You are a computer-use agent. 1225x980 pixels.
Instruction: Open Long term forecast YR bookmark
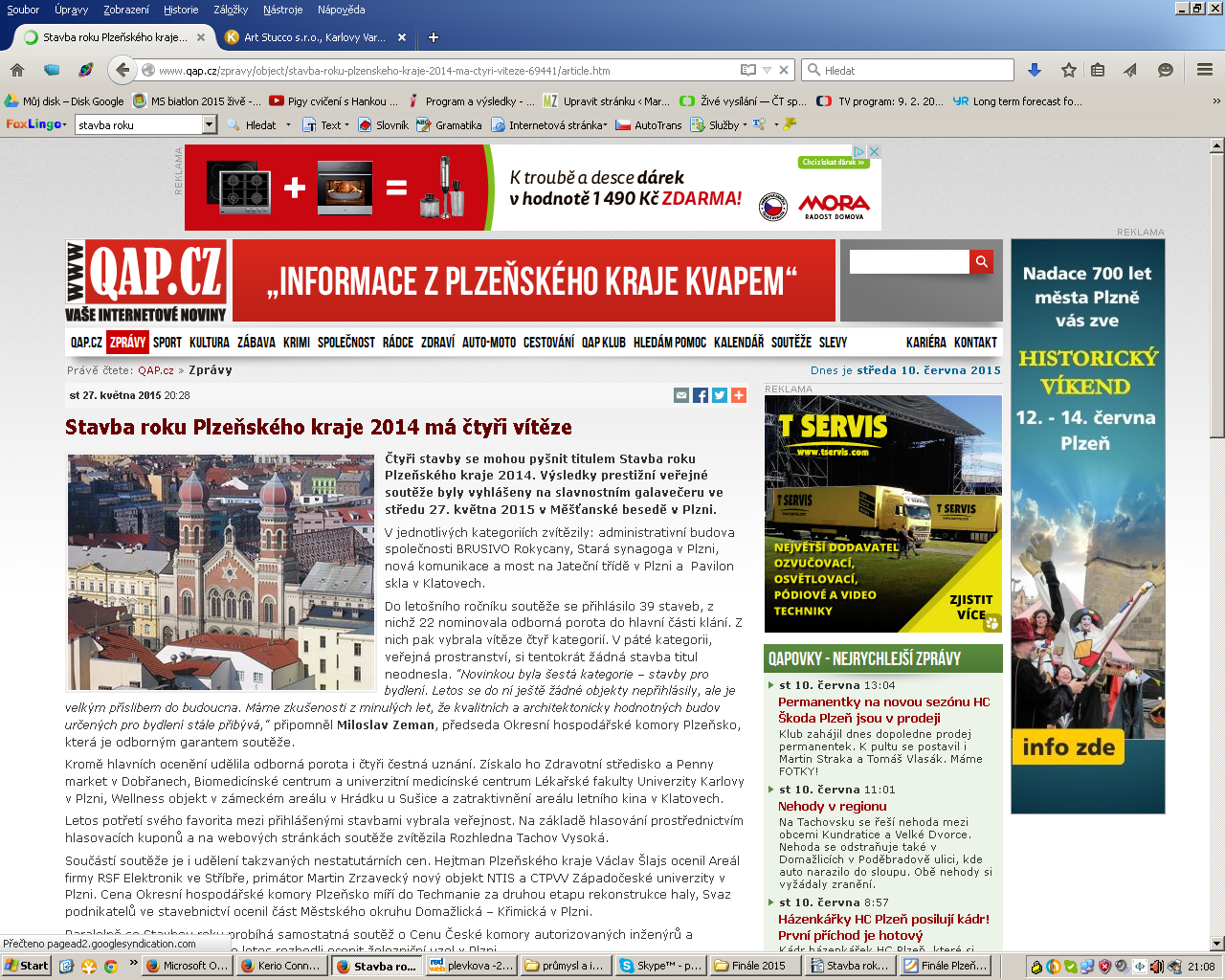[1017, 100]
